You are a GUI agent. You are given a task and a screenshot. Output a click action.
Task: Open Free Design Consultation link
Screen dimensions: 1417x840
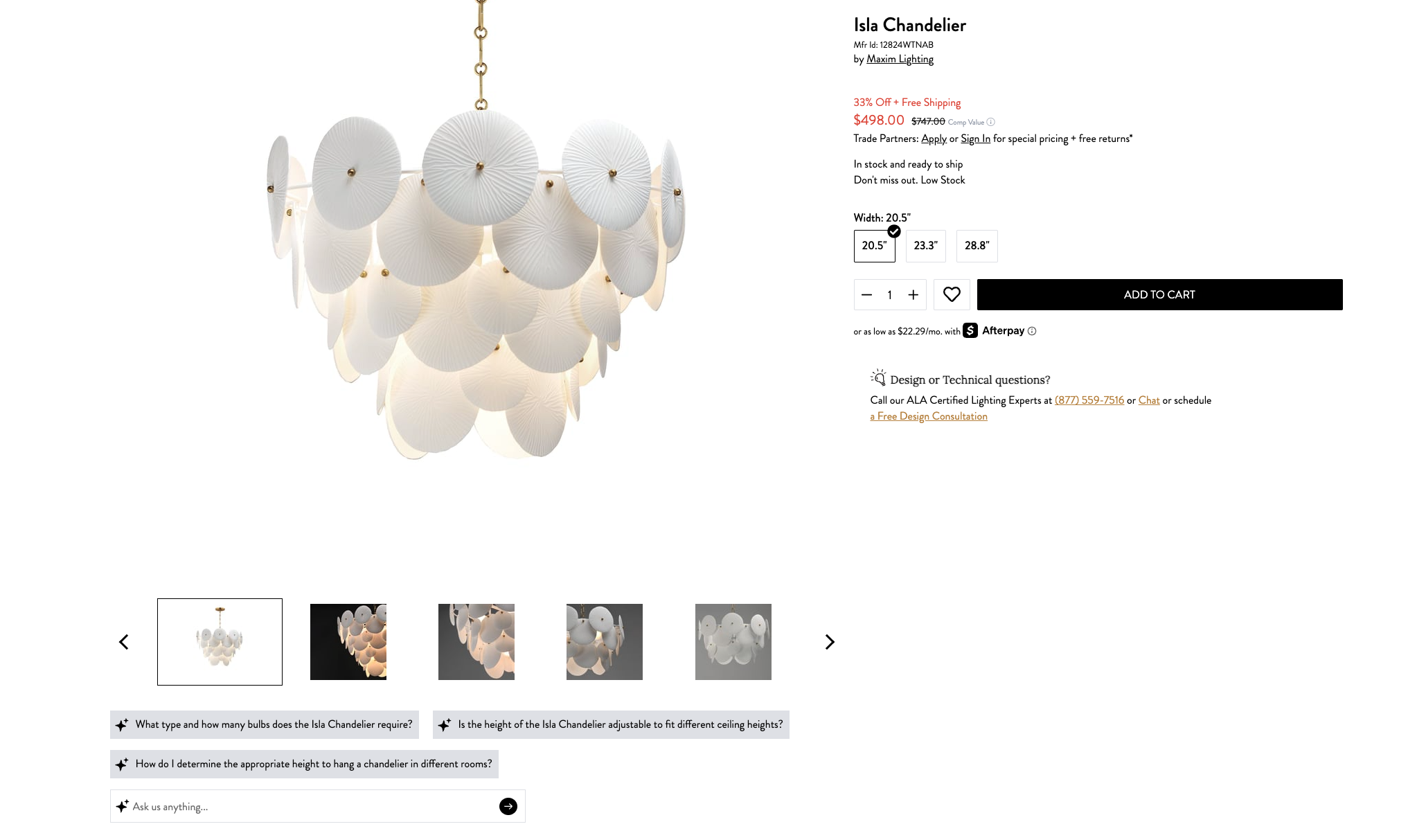click(x=929, y=416)
